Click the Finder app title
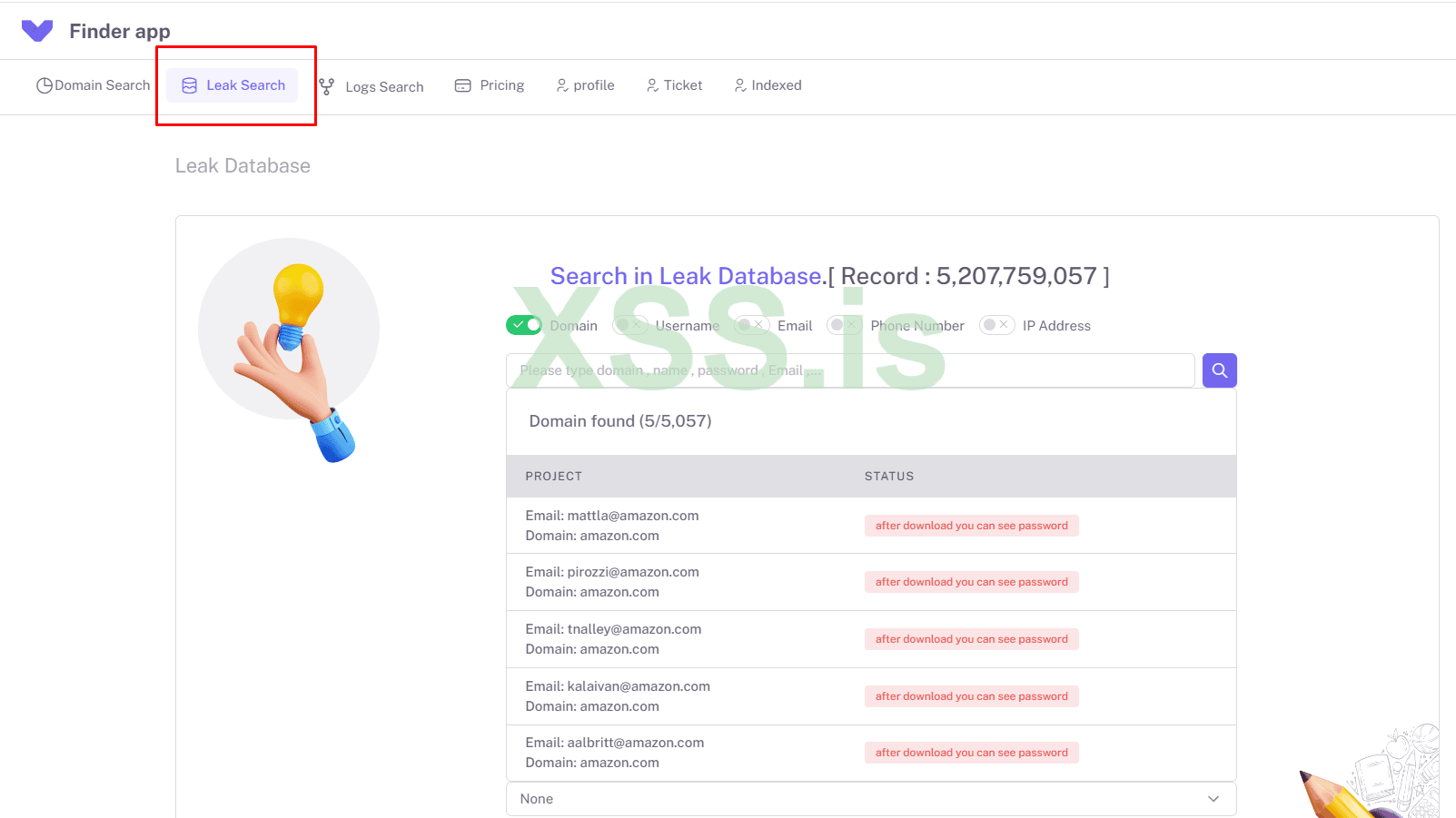 120,31
